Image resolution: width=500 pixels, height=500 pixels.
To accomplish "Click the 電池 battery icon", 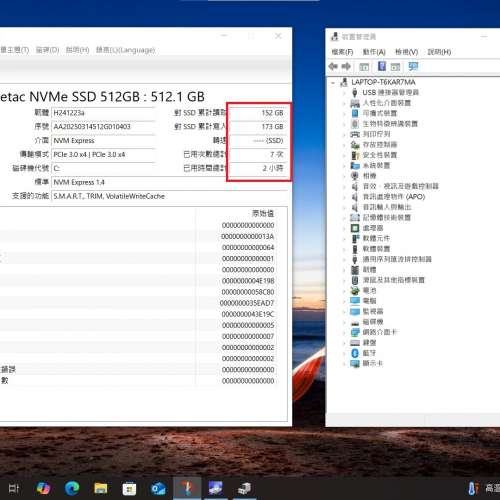I will click(x=355, y=290).
